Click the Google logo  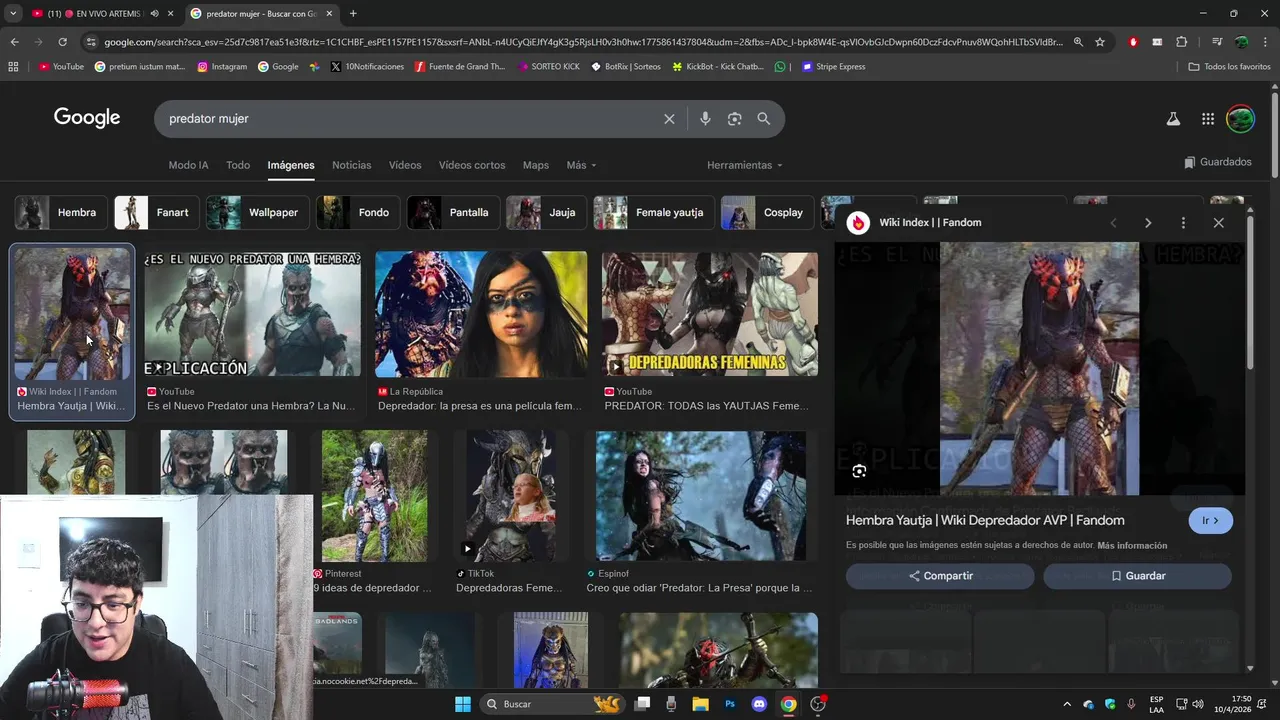coord(87,118)
